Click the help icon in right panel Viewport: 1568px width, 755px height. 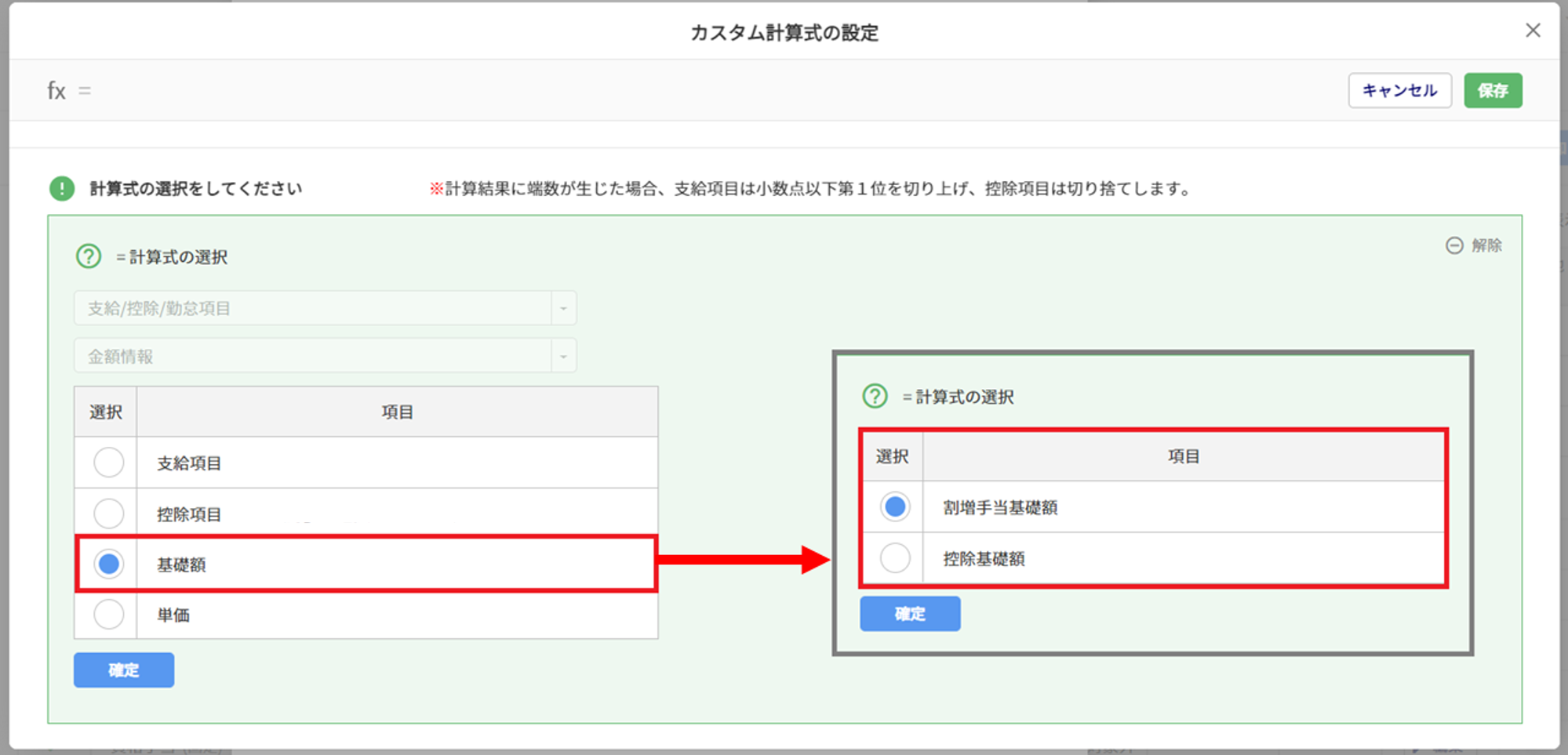tap(875, 396)
